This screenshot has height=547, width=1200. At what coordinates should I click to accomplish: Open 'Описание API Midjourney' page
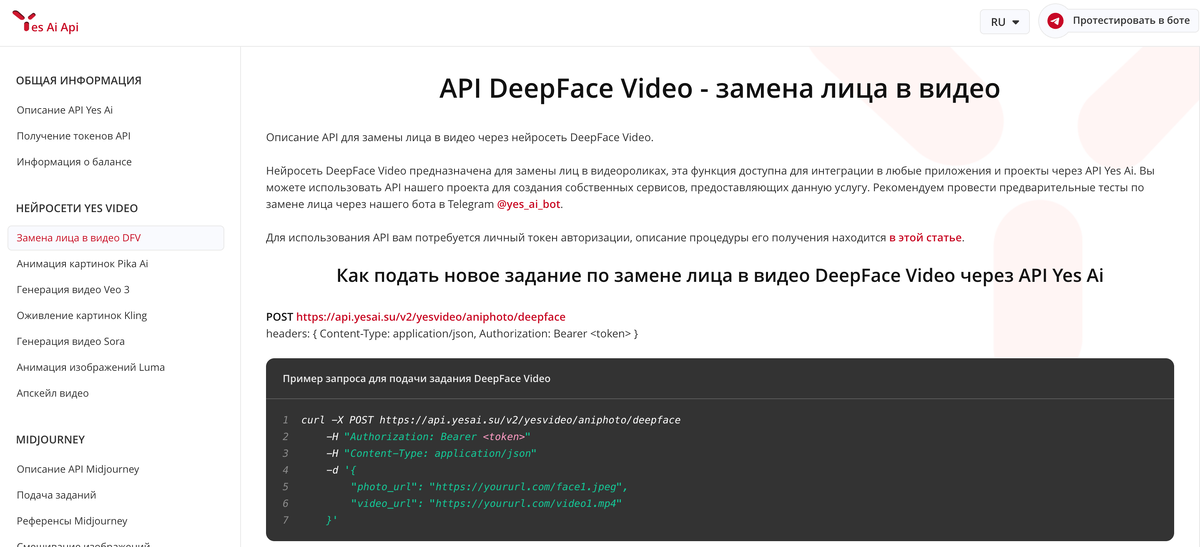pos(78,470)
